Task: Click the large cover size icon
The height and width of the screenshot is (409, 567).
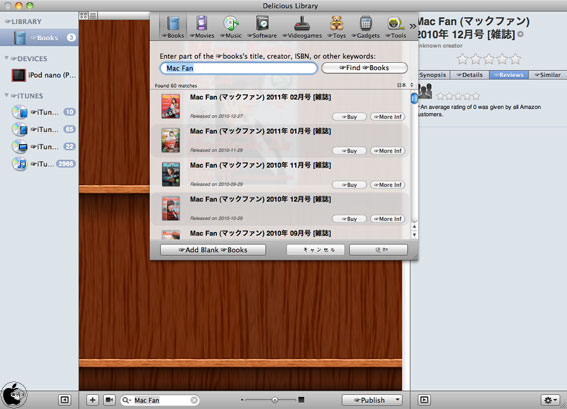Action: point(301,400)
